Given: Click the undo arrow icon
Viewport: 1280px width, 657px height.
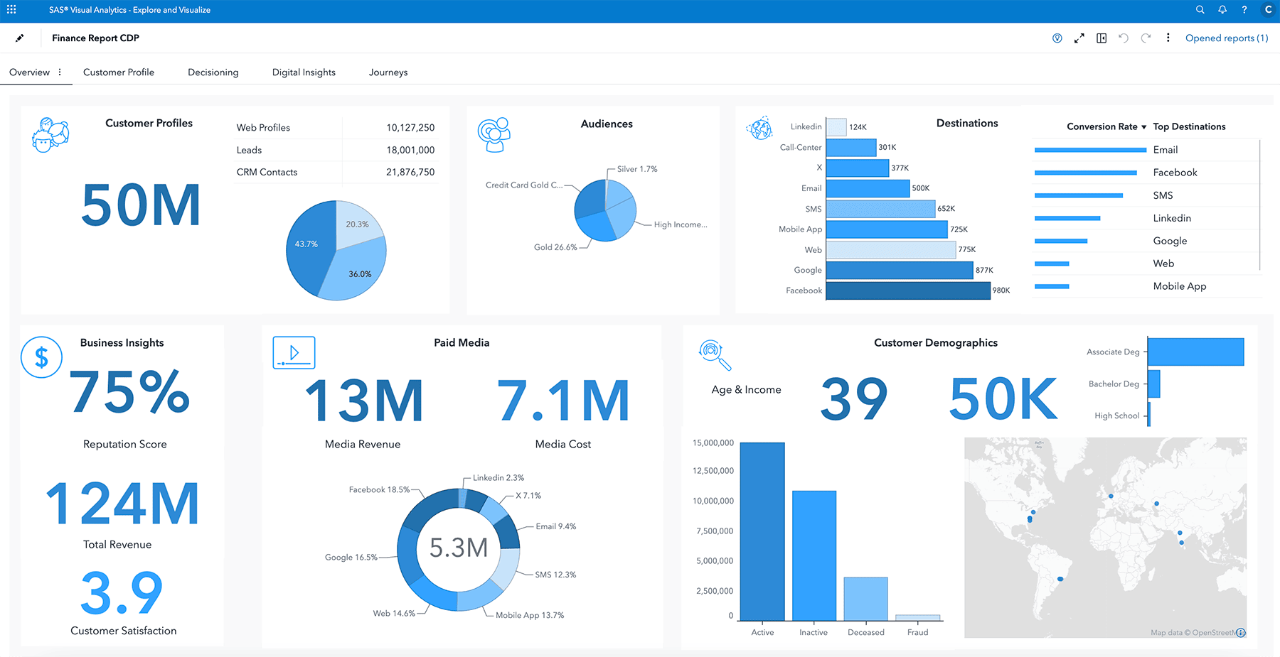Looking at the screenshot, I should point(1123,38).
